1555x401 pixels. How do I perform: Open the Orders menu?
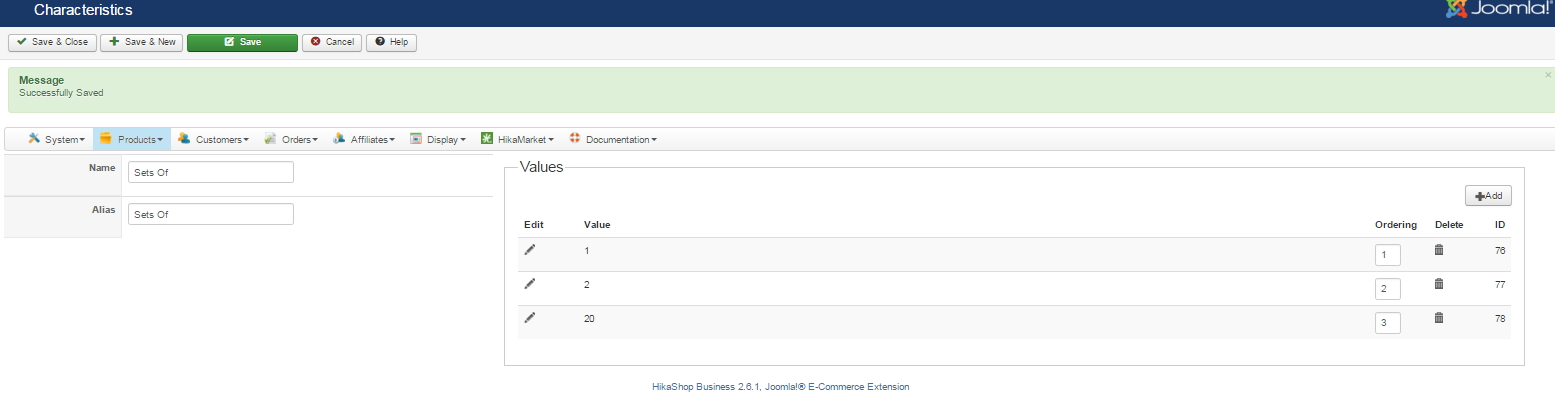[x=291, y=139]
